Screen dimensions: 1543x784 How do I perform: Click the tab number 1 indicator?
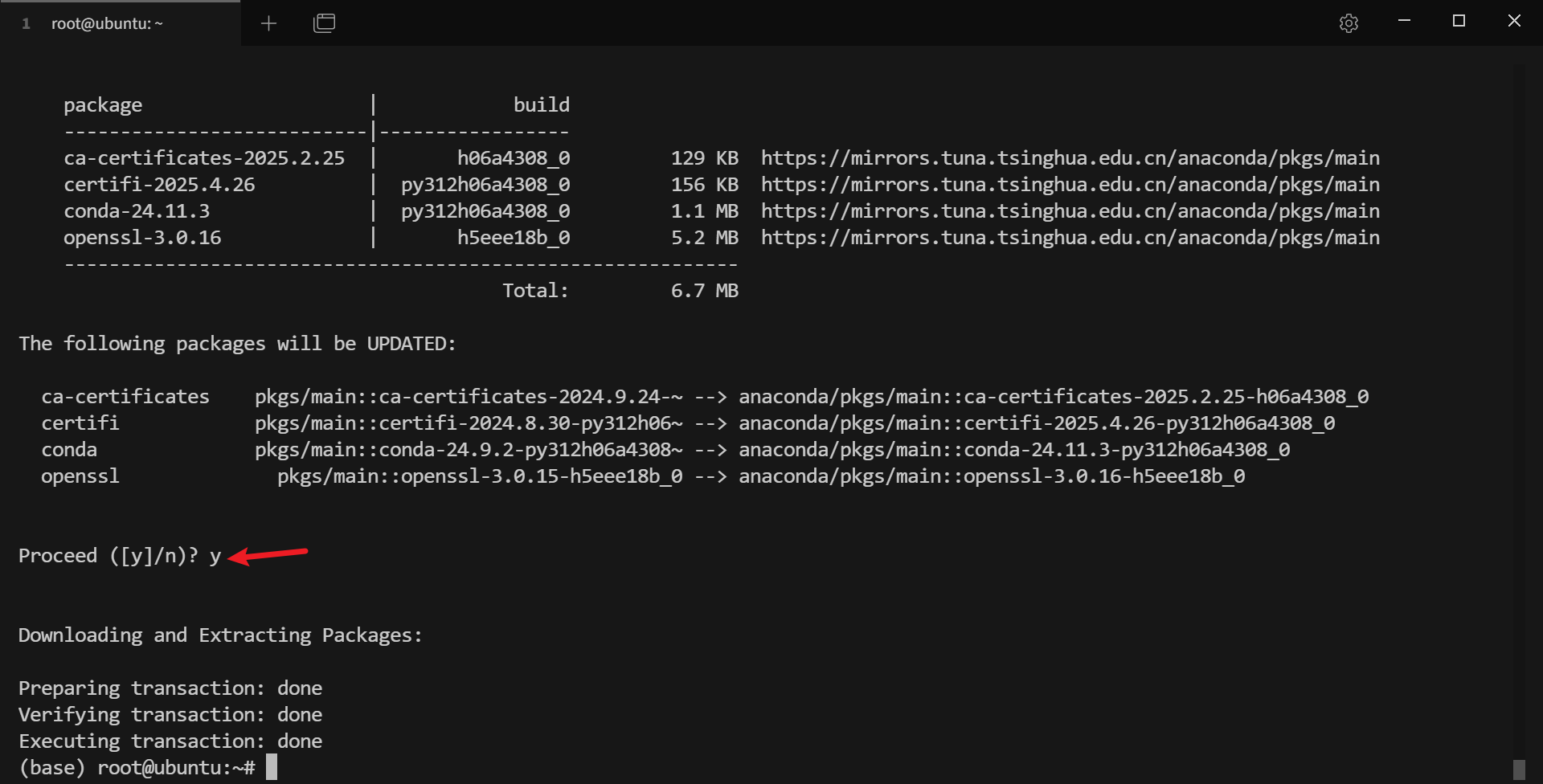click(27, 23)
